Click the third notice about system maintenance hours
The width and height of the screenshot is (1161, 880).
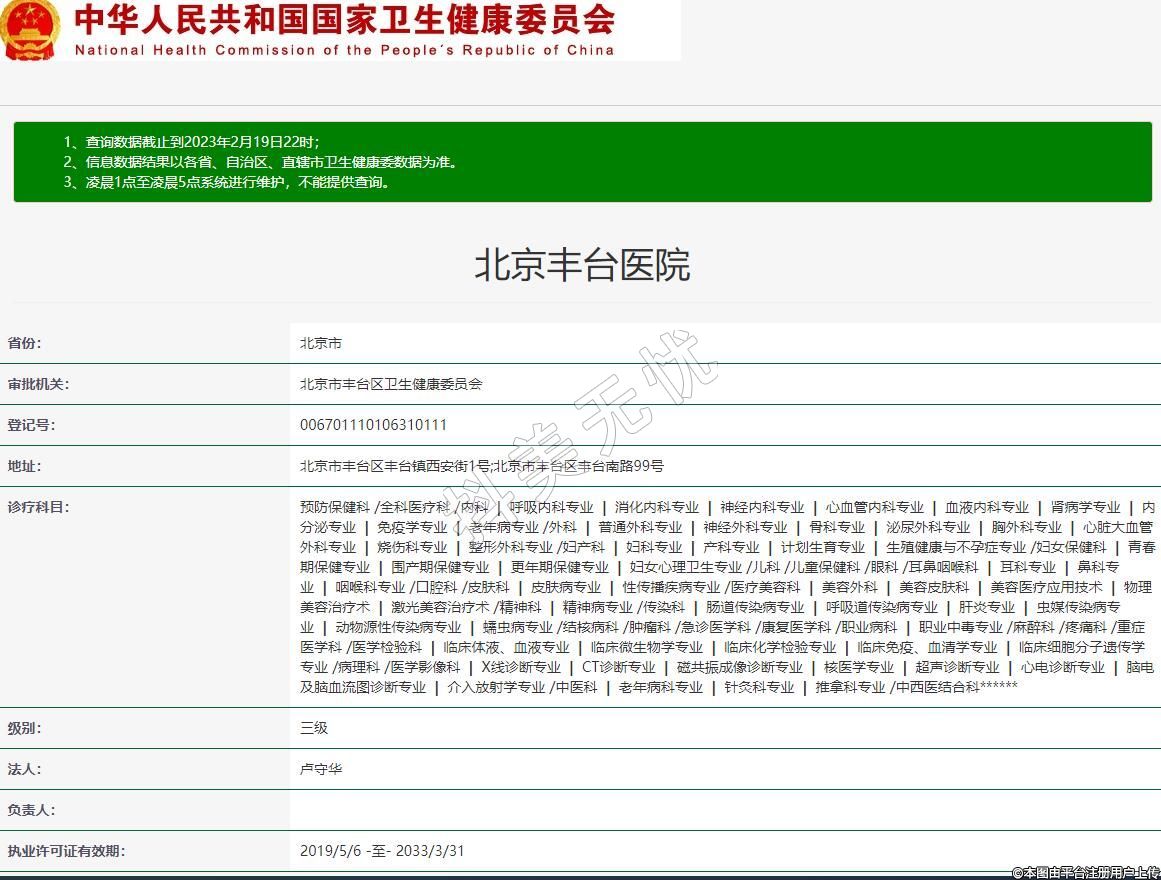[226, 182]
